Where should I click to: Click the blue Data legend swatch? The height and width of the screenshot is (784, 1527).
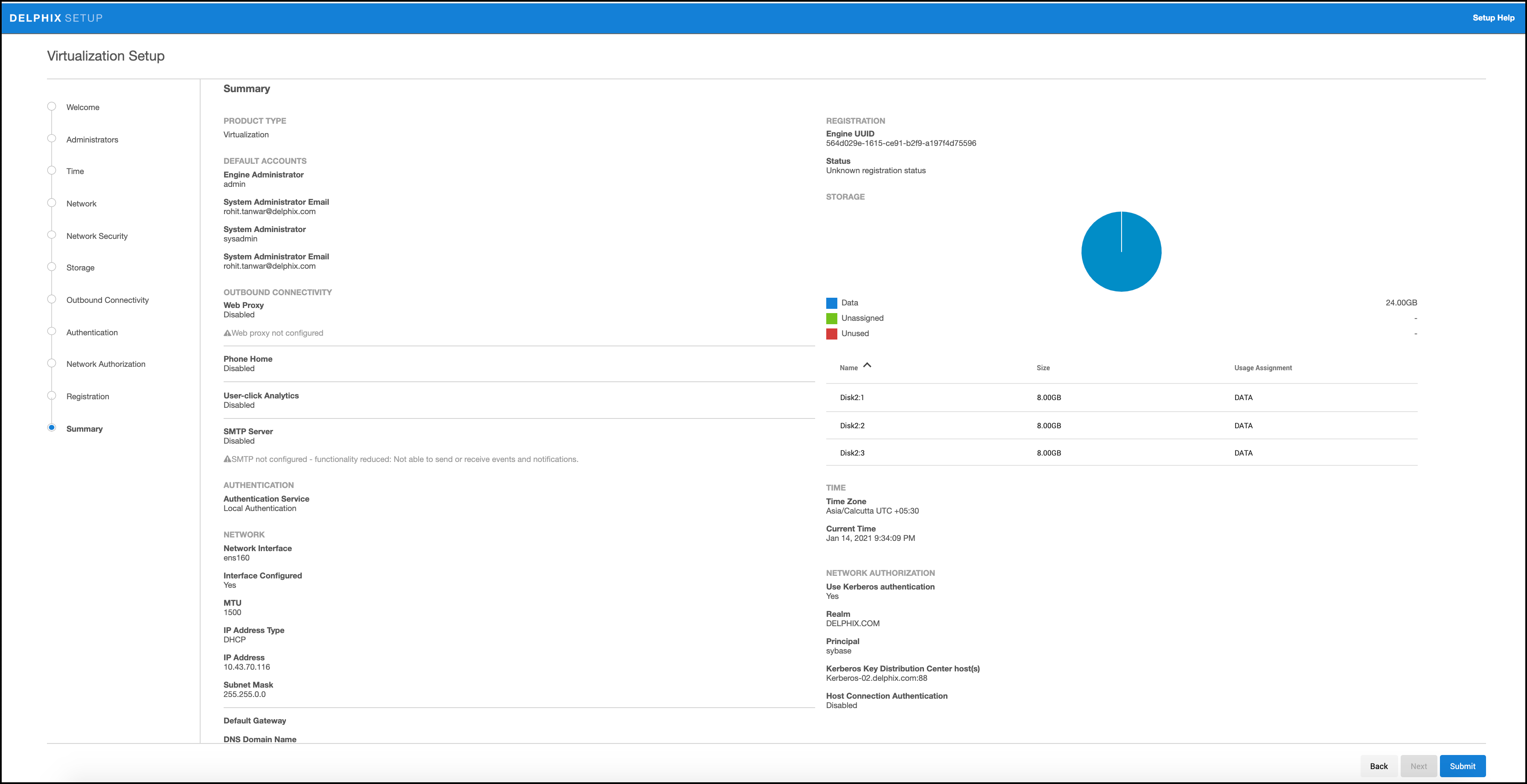[x=832, y=303]
